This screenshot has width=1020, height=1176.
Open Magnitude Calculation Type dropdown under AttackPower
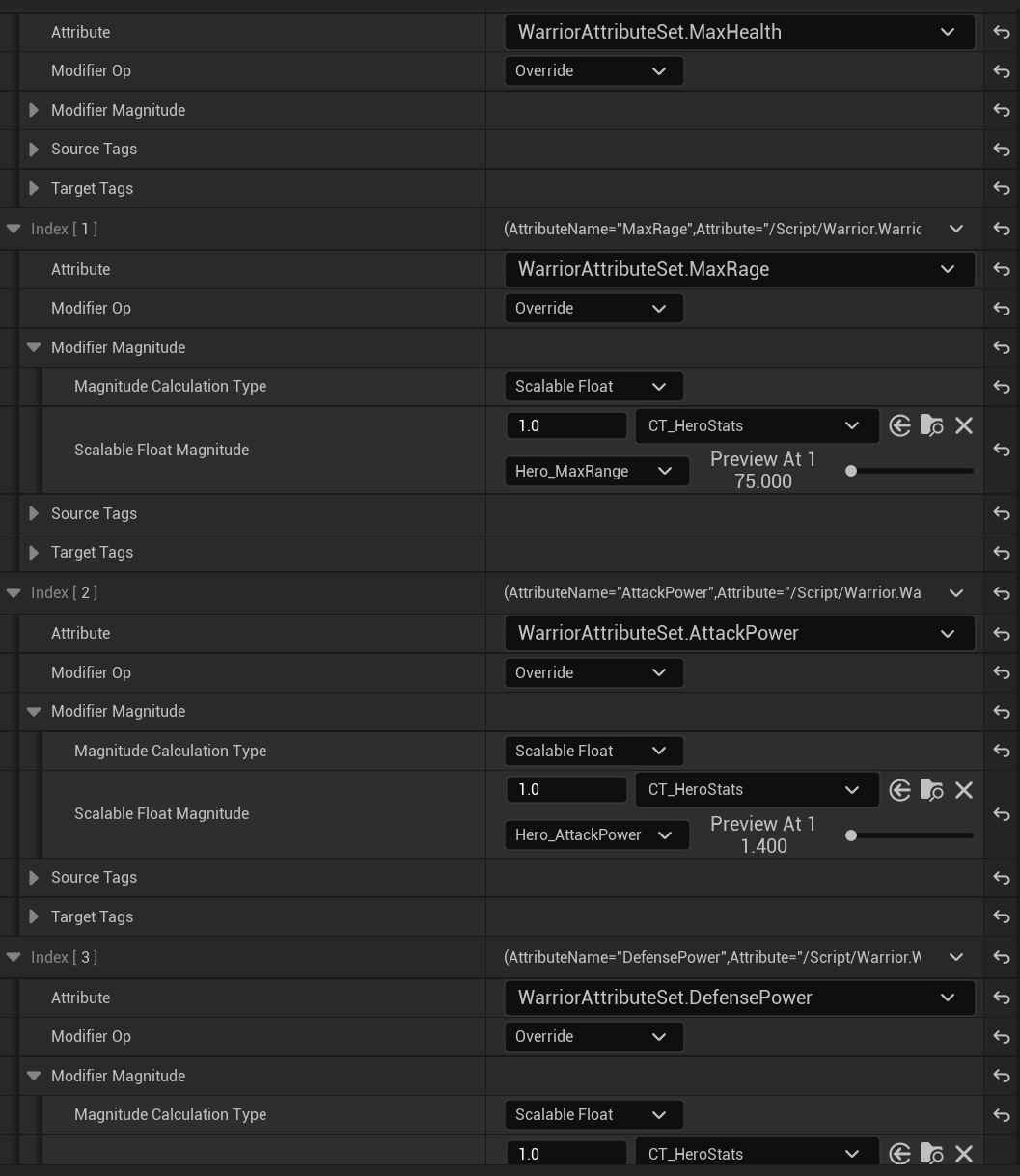point(593,751)
